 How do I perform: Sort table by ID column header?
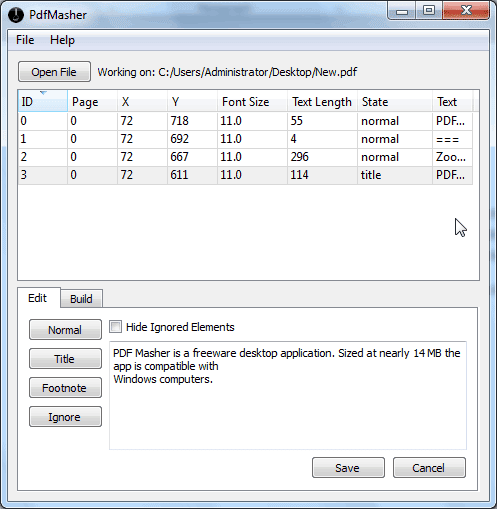coord(43,101)
